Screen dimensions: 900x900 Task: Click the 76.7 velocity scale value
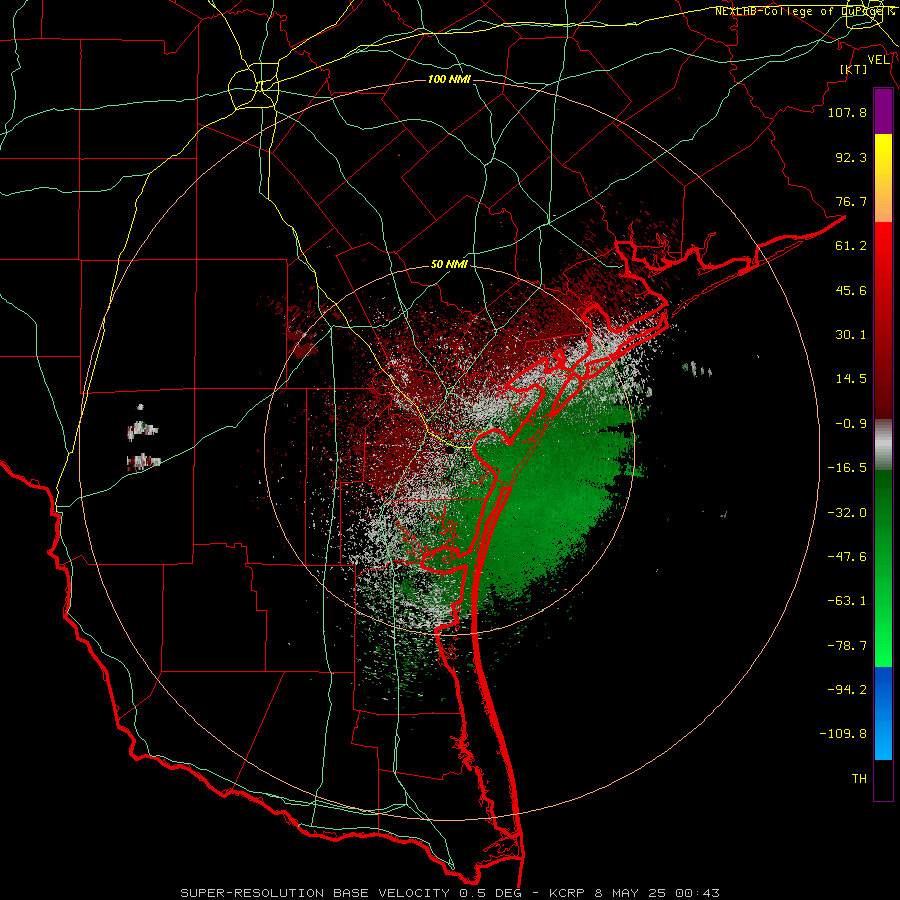coord(851,201)
